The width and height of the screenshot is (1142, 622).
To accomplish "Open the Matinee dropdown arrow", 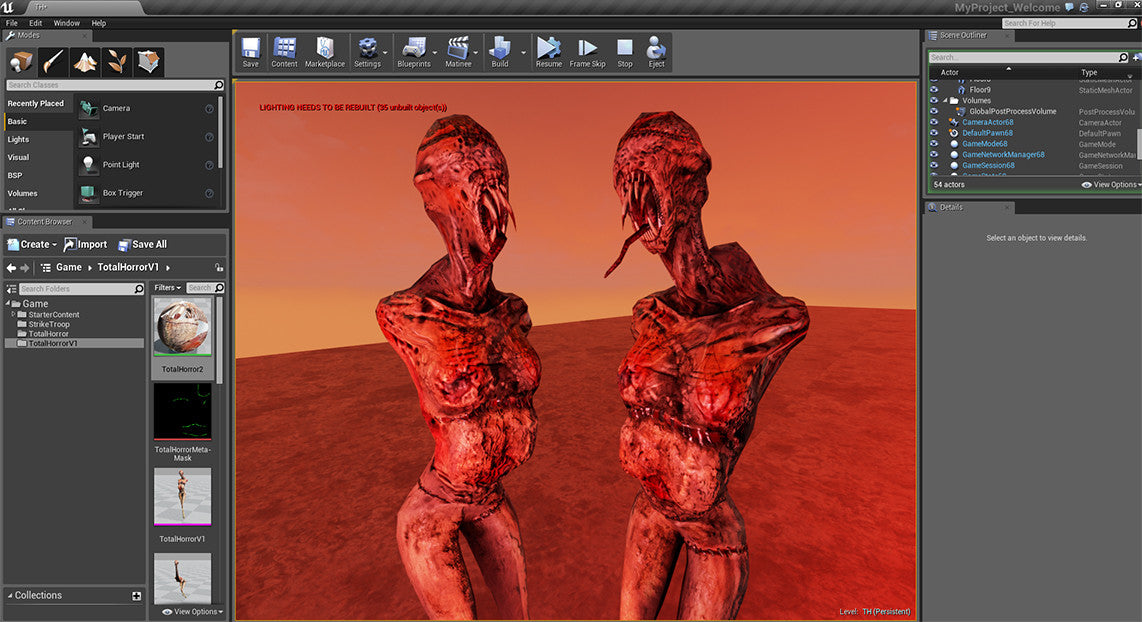I will pos(476,52).
